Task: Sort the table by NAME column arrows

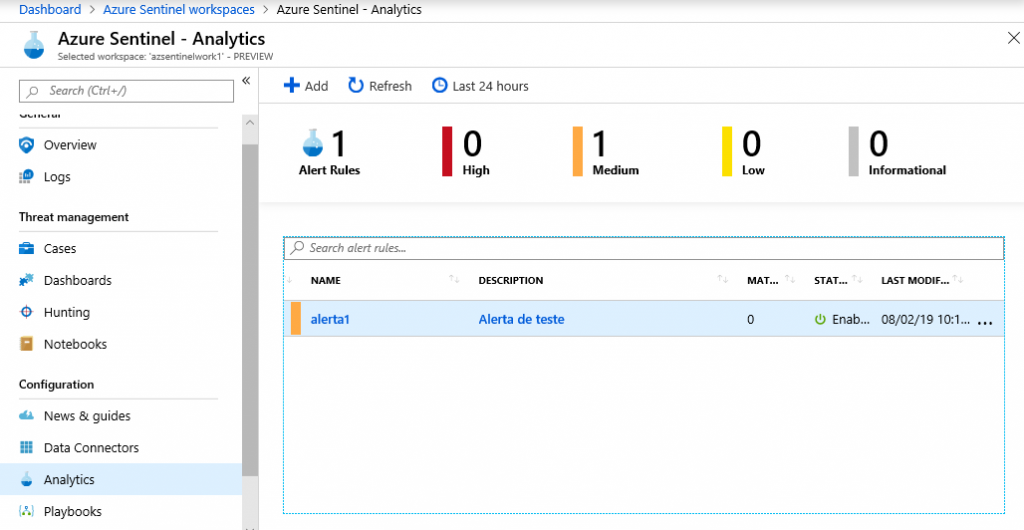Action: click(x=454, y=280)
